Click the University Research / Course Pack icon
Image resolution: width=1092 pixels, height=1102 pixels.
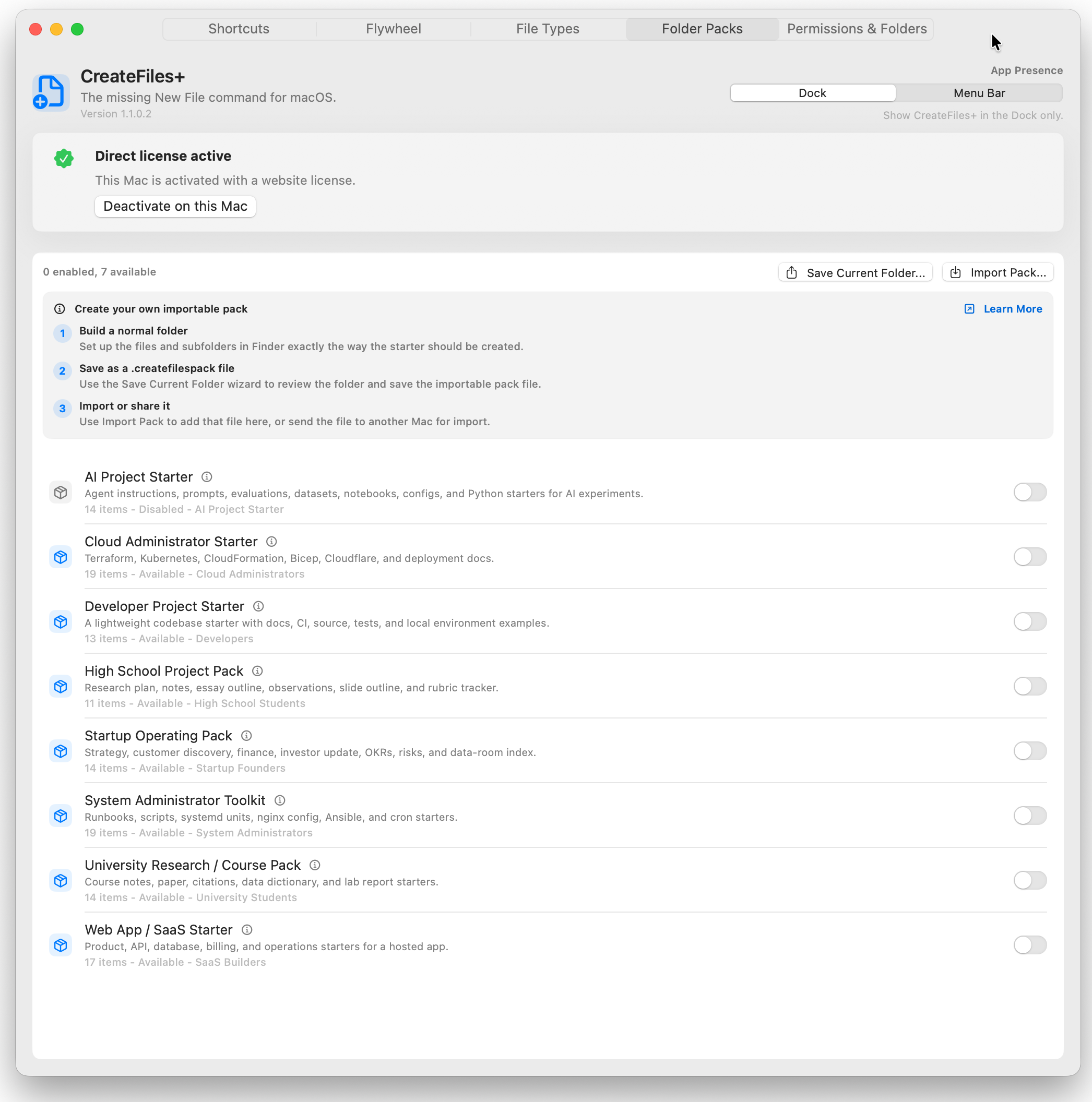(x=61, y=881)
